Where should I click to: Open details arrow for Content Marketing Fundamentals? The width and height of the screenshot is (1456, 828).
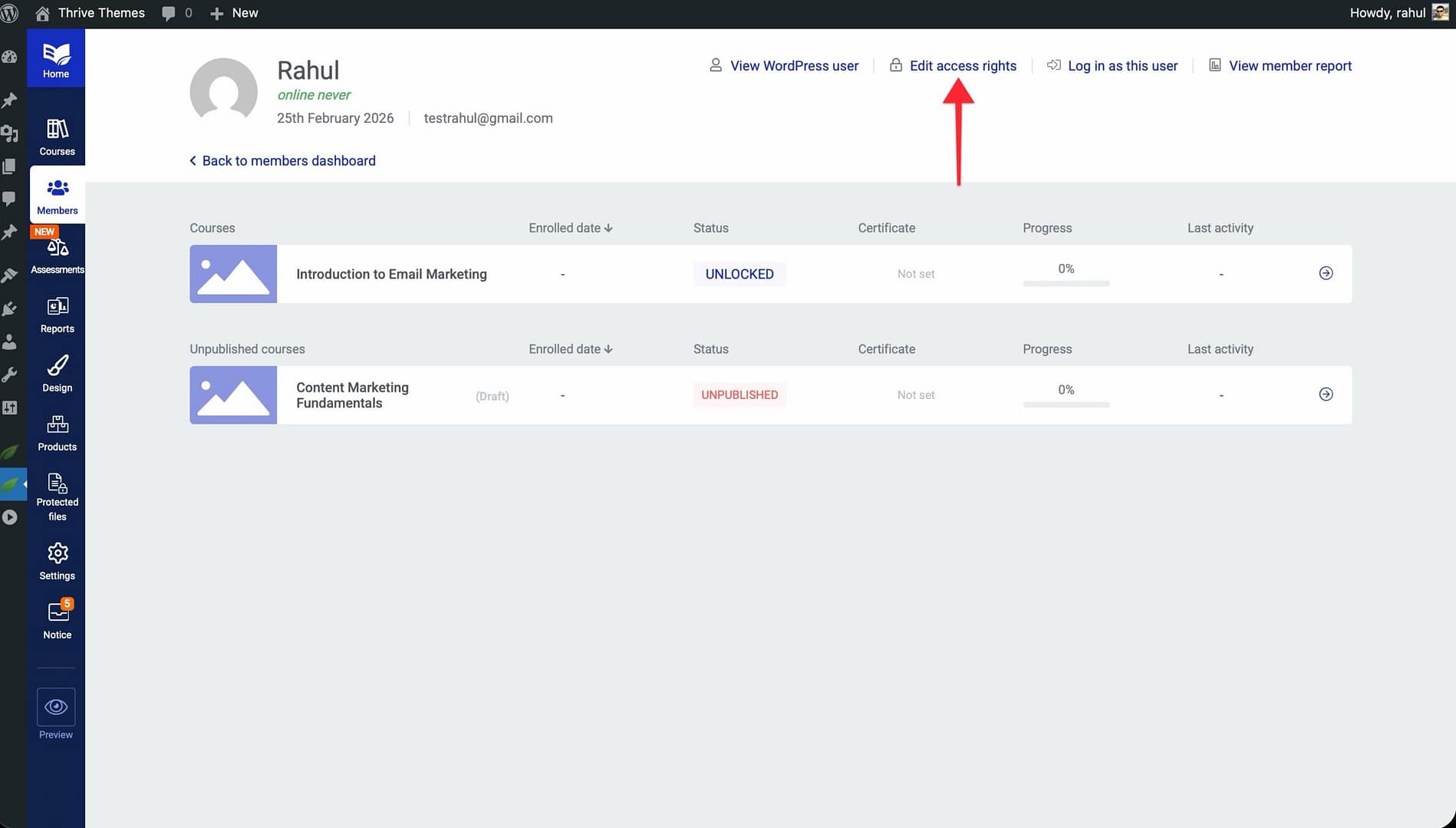click(x=1326, y=394)
